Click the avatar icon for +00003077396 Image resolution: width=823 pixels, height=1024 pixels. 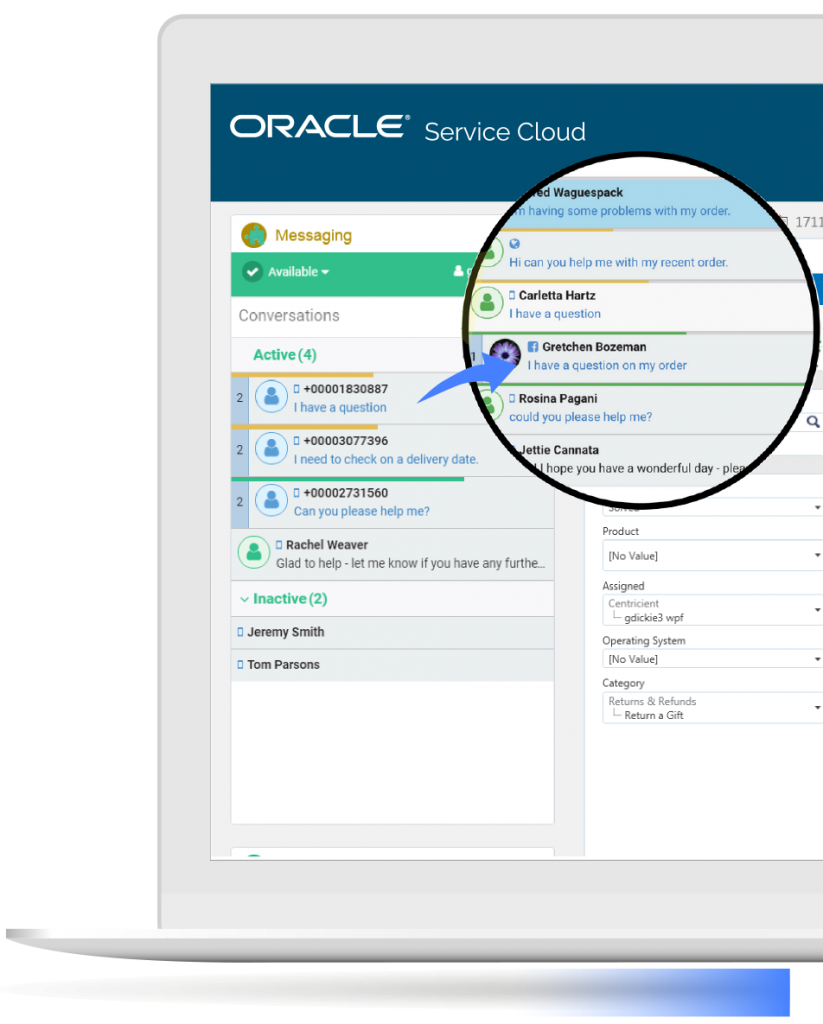(271, 449)
